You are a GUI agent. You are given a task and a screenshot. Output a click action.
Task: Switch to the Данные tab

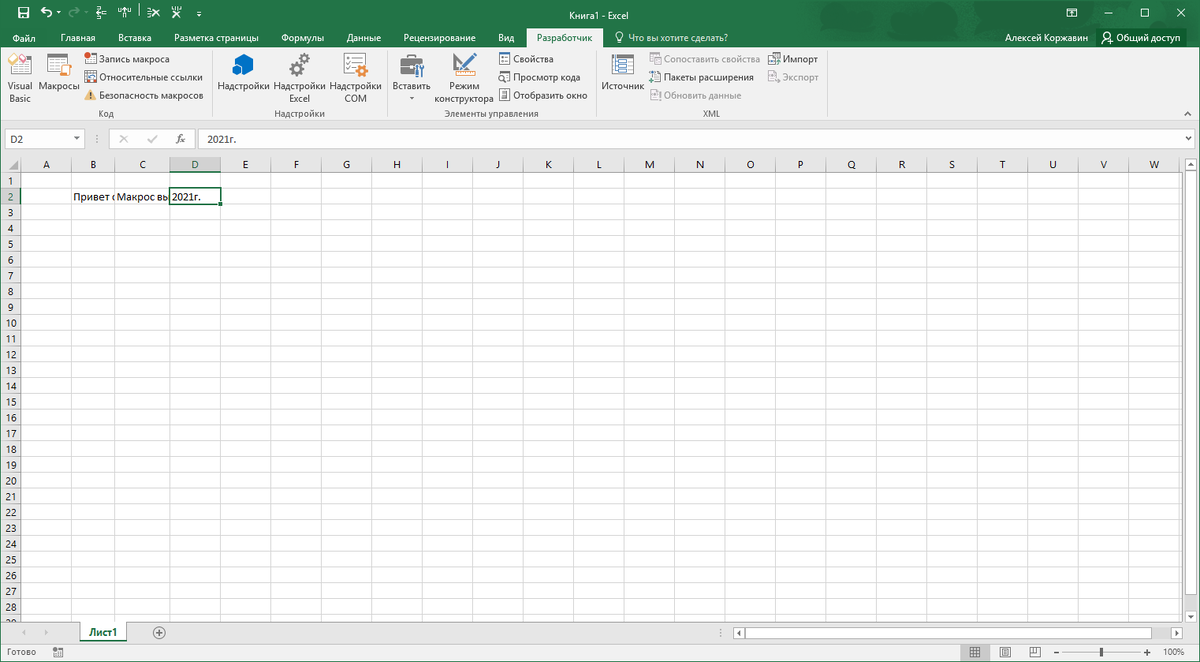[363, 37]
